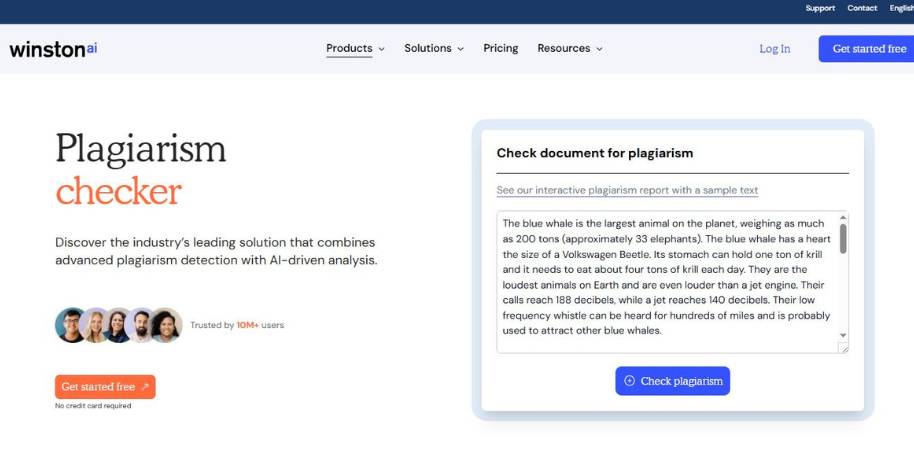
Task: Click the Winston AI logo
Action: point(53,49)
